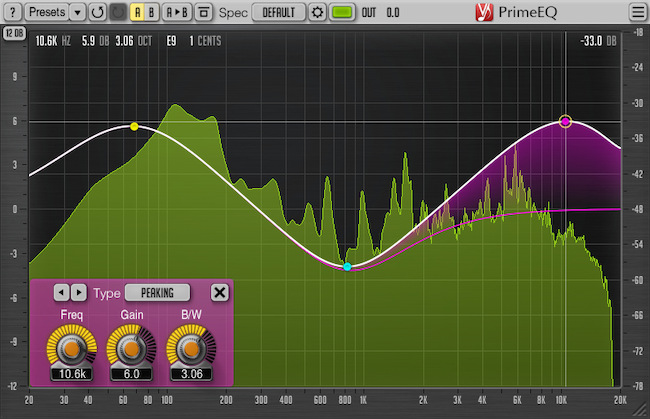Click the 3.06 OCT readout text
Screen dimensions: 650x419
pos(133,41)
